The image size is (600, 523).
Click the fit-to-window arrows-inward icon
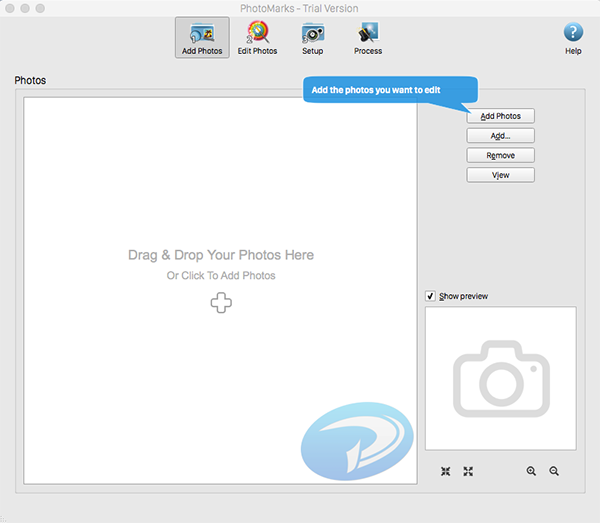point(445,471)
